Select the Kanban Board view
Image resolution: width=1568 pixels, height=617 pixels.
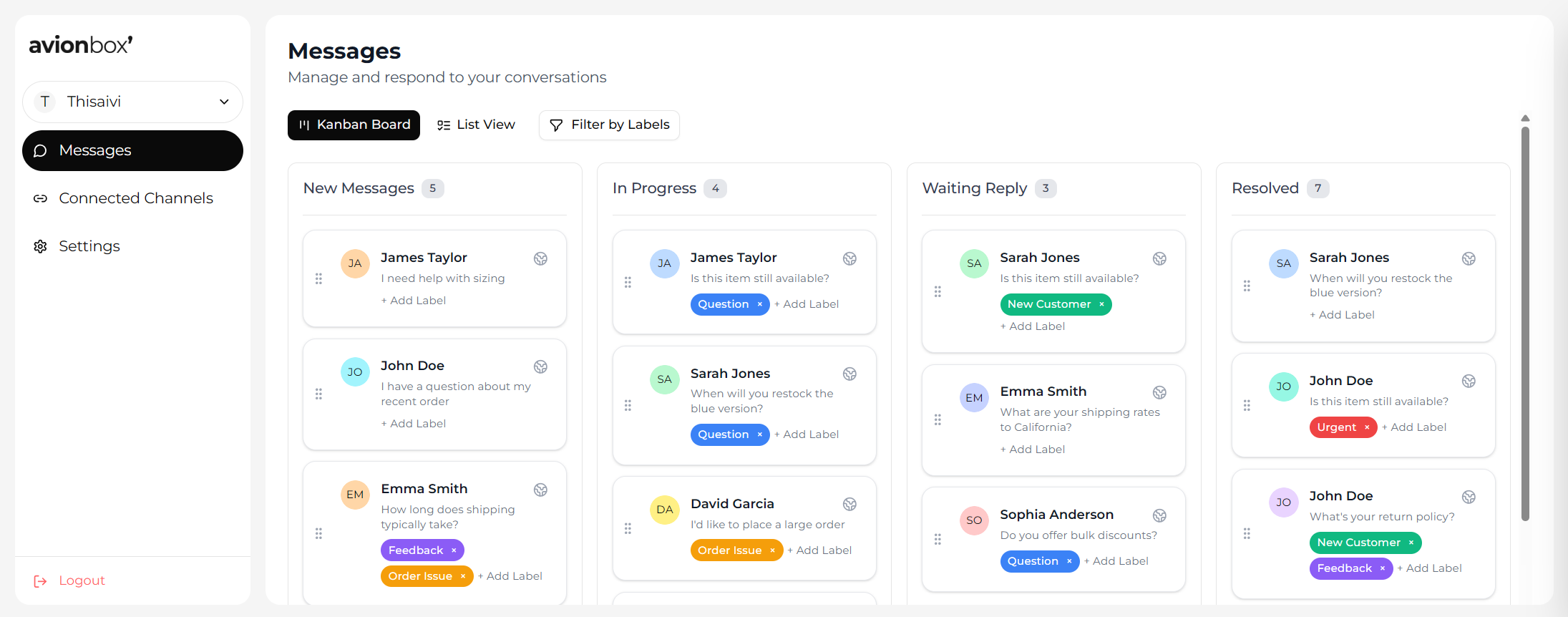coord(354,125)
